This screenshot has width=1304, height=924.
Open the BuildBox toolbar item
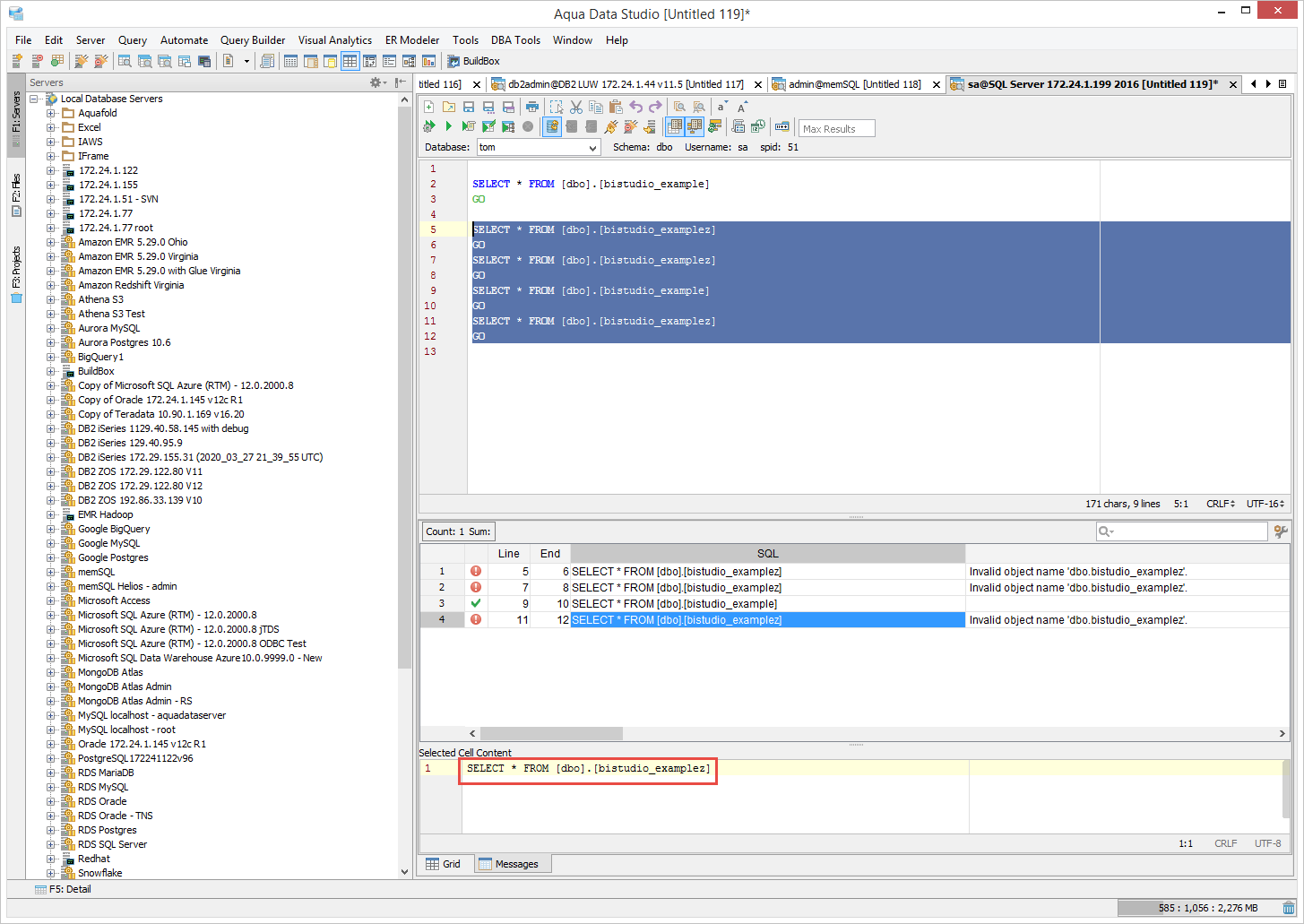(x=473, y=61)
